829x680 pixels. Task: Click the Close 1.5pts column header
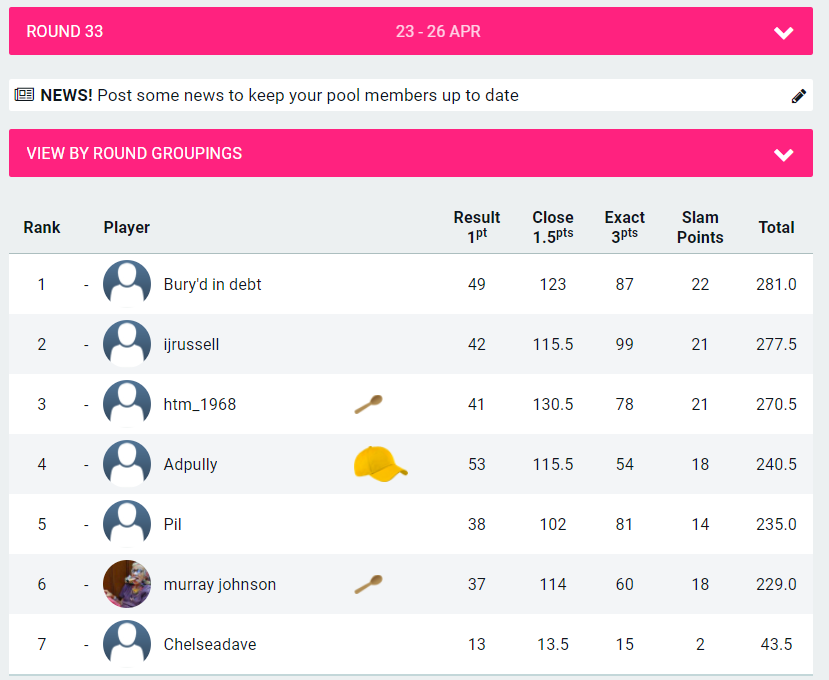click(x=552, y=227)
